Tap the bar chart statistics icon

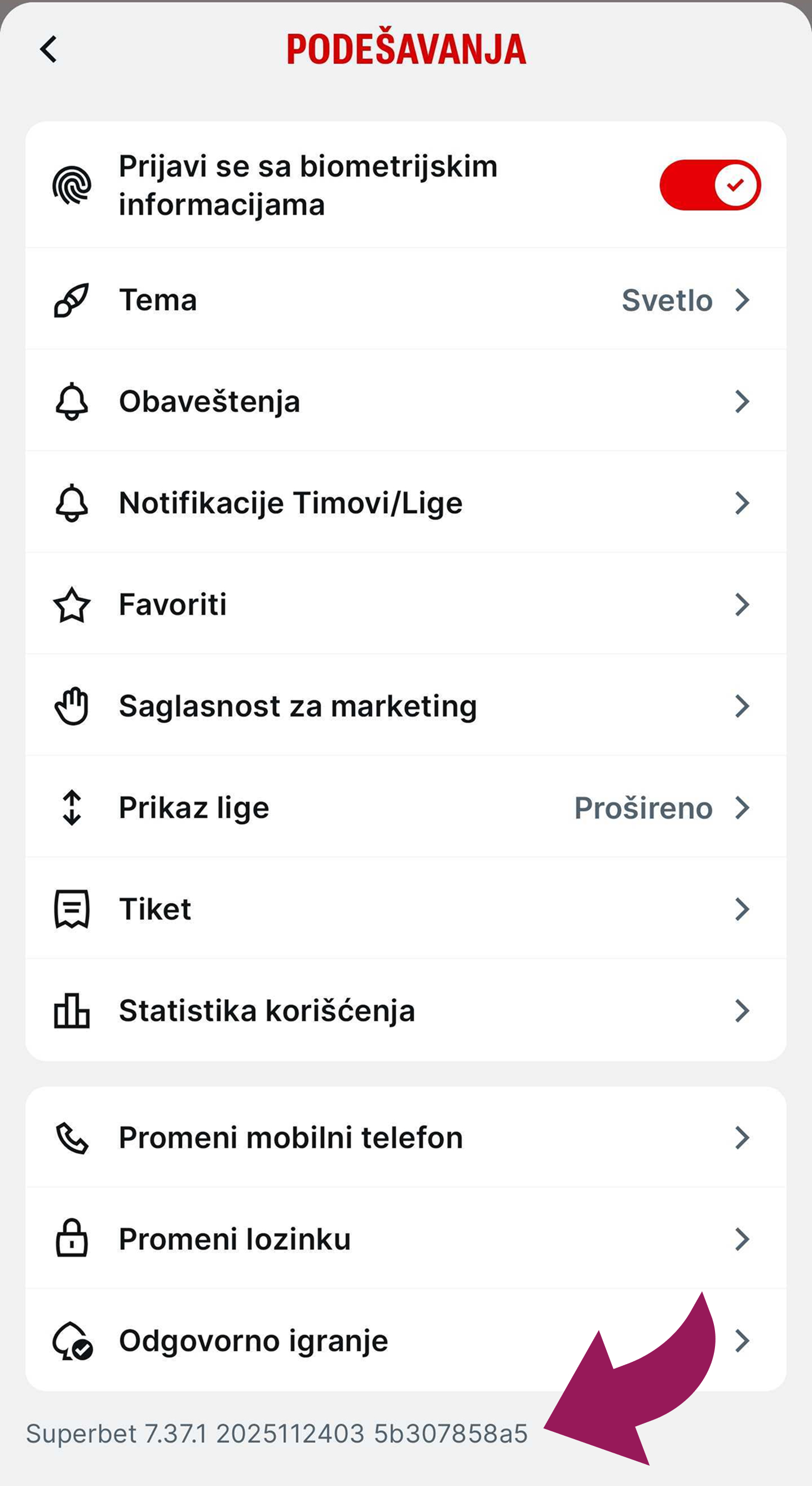click(x=72, y=1010)
